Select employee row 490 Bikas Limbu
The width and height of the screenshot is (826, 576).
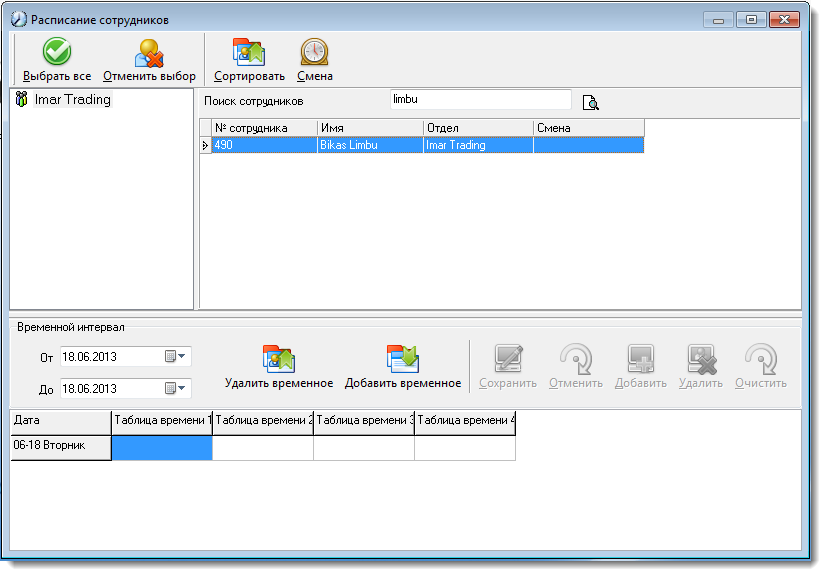point(428,145)
